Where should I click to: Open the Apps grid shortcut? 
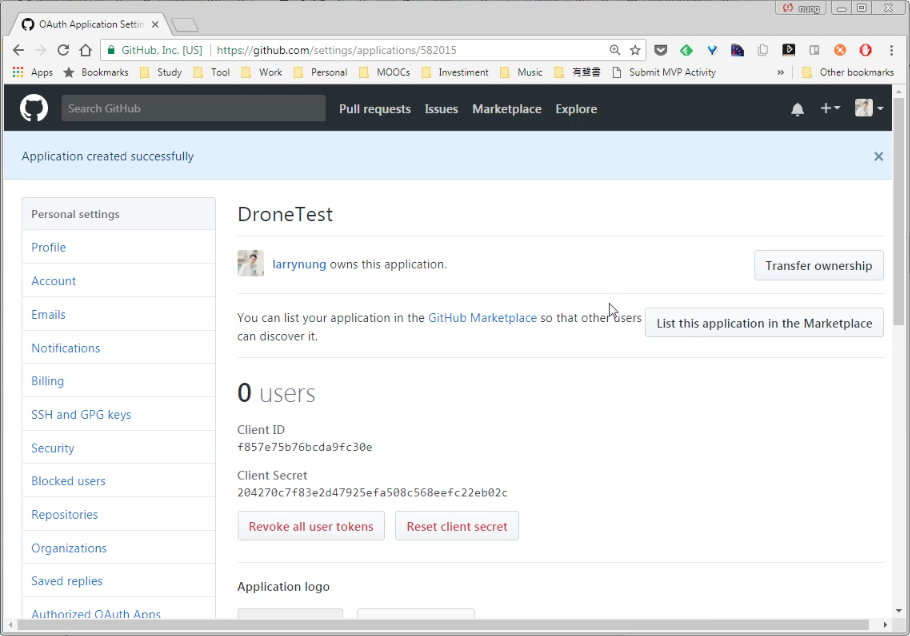(x=32, y=72)
